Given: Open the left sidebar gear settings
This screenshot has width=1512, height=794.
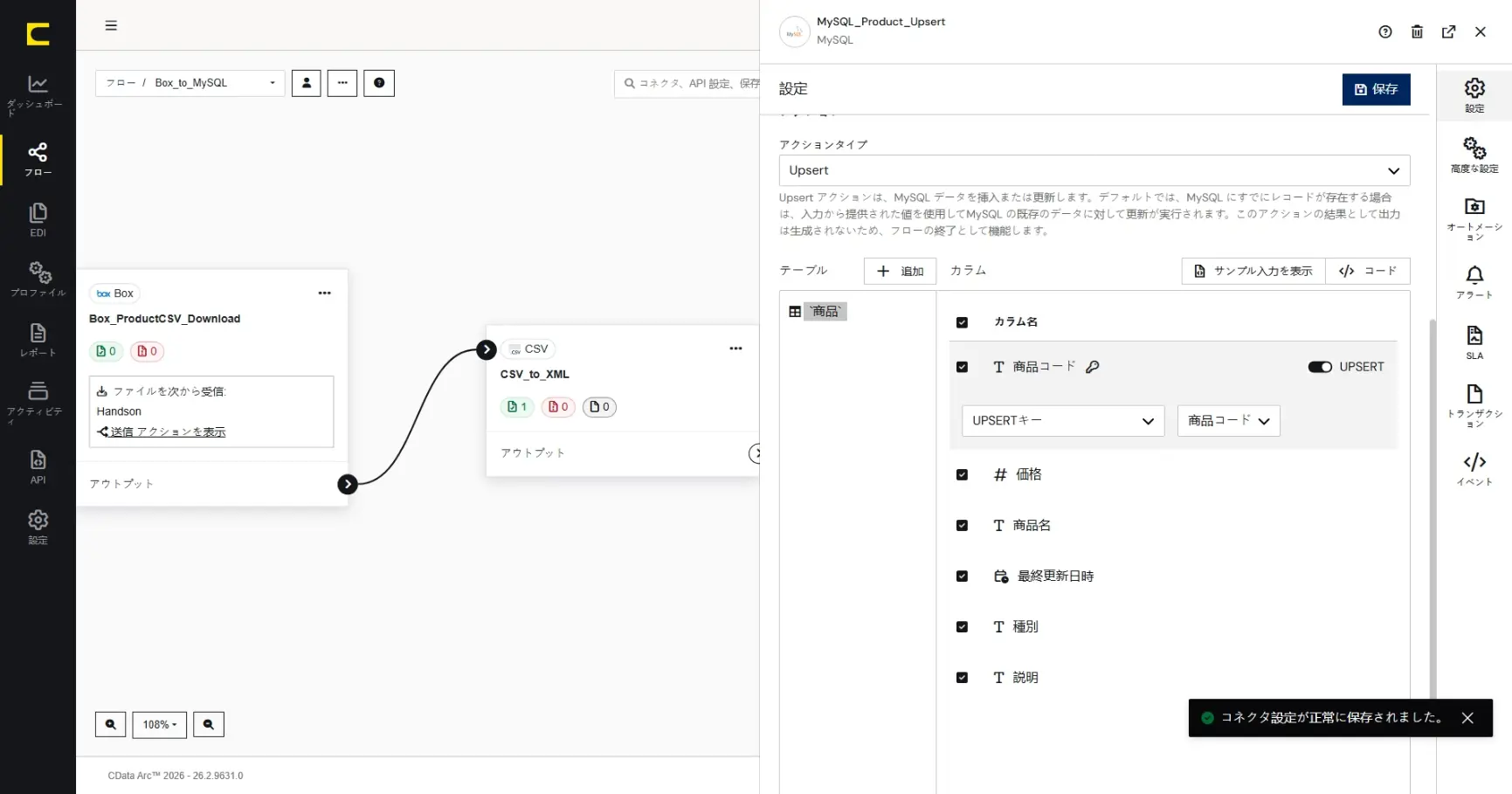Looking at the screenshot, I should click(x=38, y=527).
